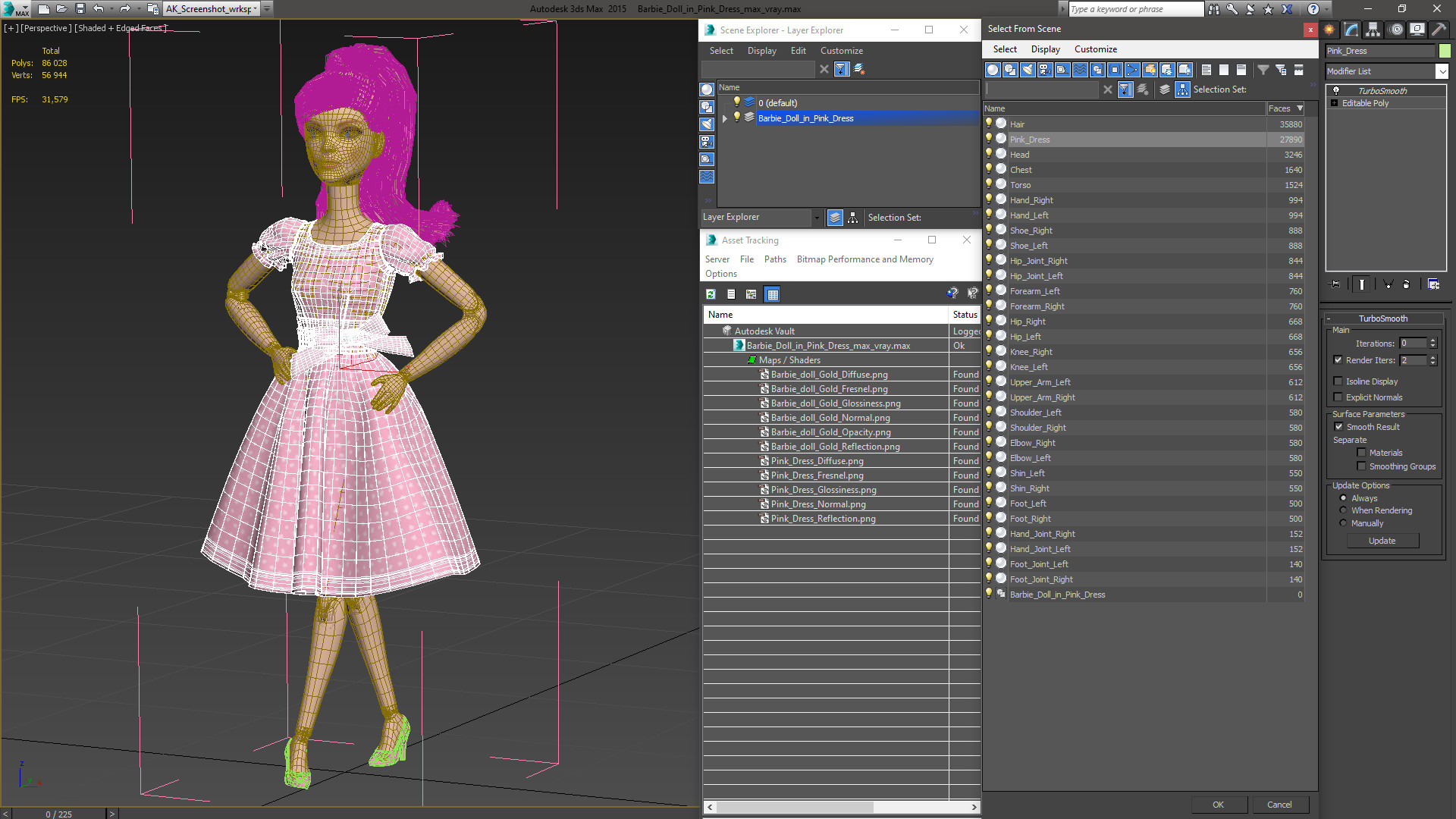
Task: Enable the Explicit Normals checkbox
Action: point(1338,397)
